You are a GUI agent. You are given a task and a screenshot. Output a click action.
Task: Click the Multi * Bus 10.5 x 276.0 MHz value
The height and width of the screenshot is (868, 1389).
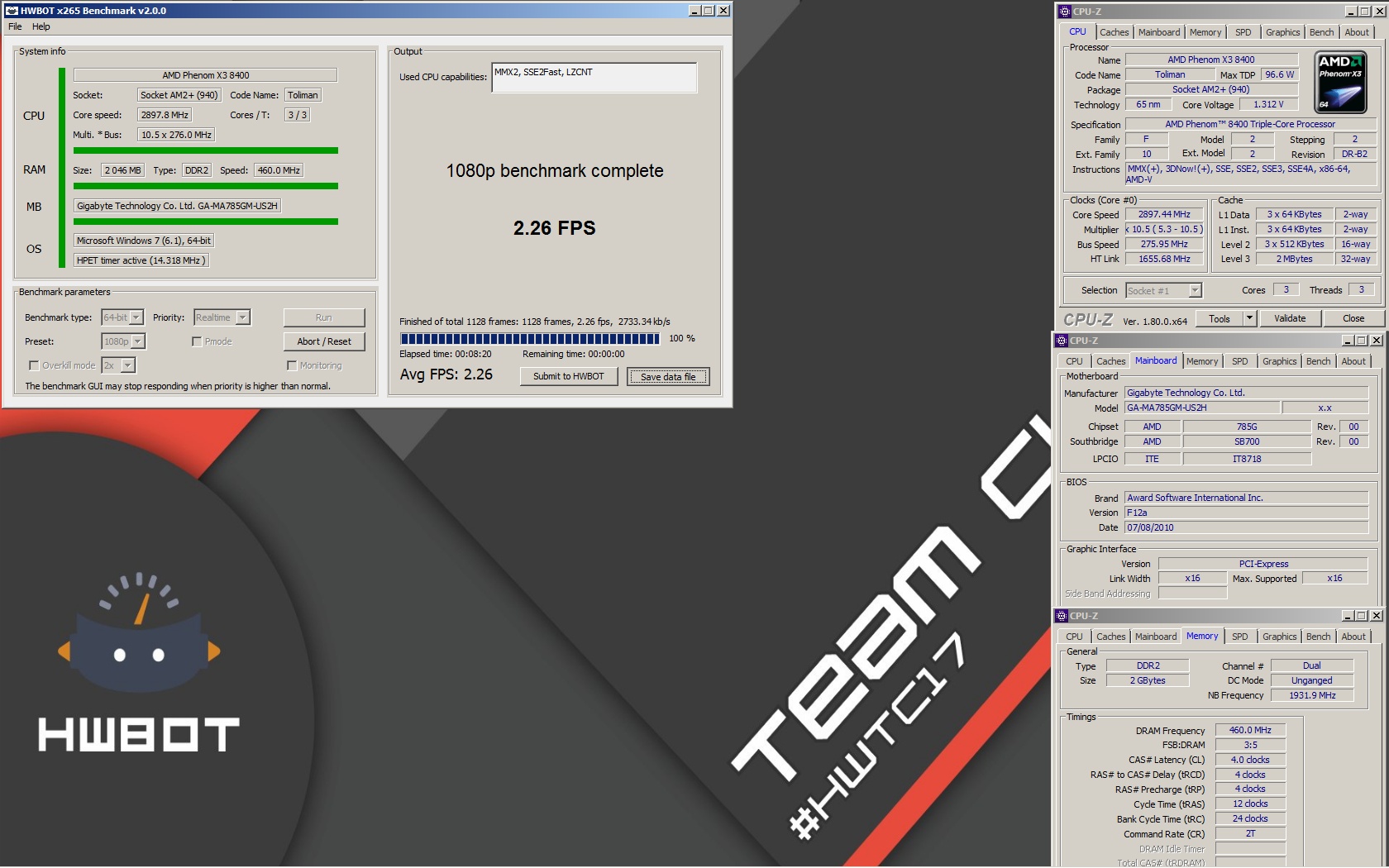tap(176, 135)
